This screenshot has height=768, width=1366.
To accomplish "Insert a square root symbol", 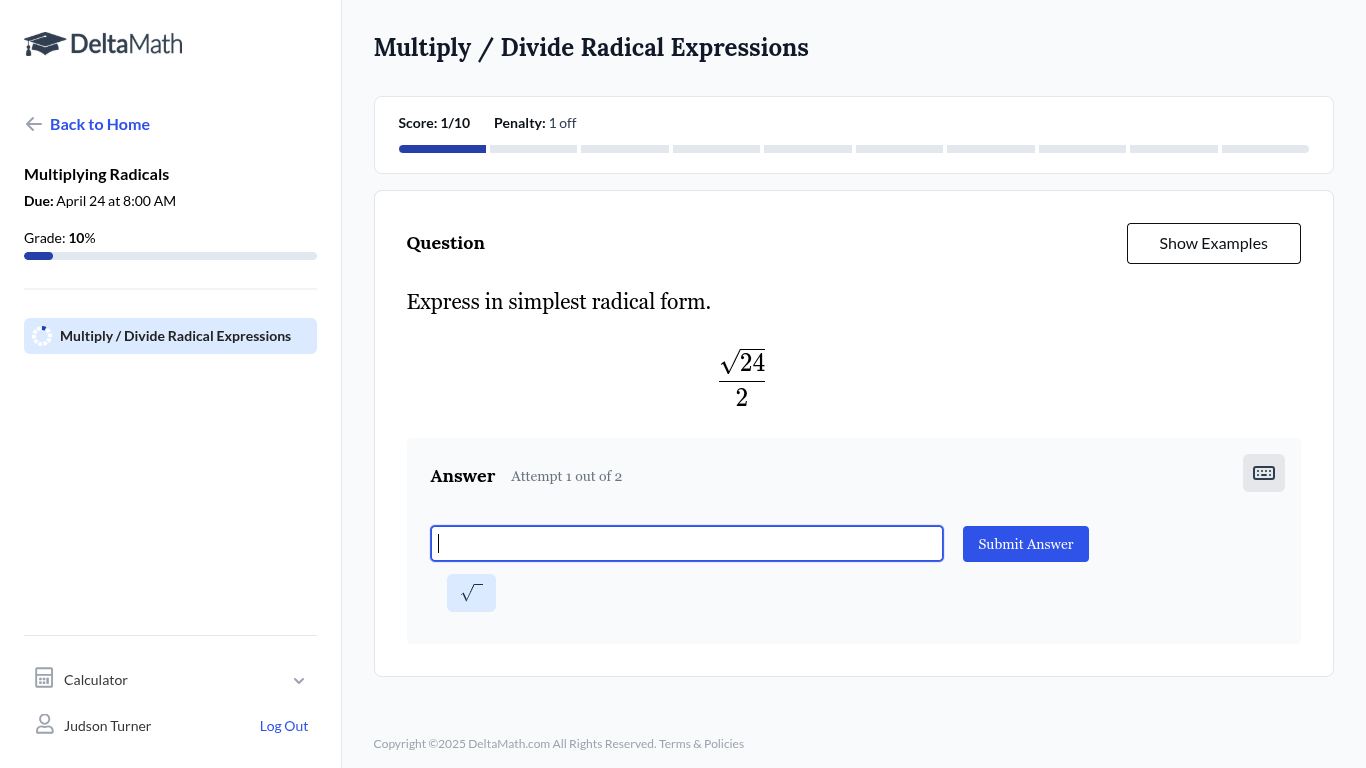I will click(471, 593).
